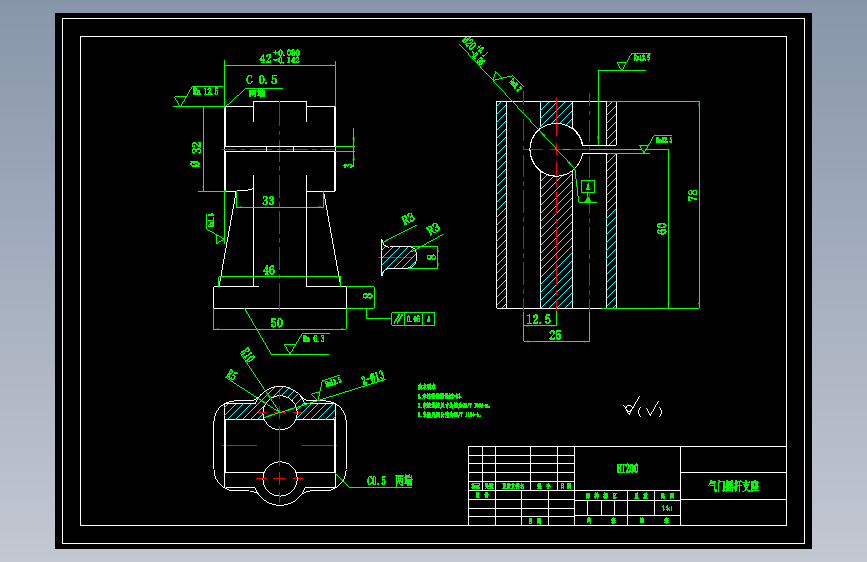This screenshot has width=867, height=562.
Task: Pick the Ra 6.3 roughness symbol below the base
Action: (x=307, y=343)
